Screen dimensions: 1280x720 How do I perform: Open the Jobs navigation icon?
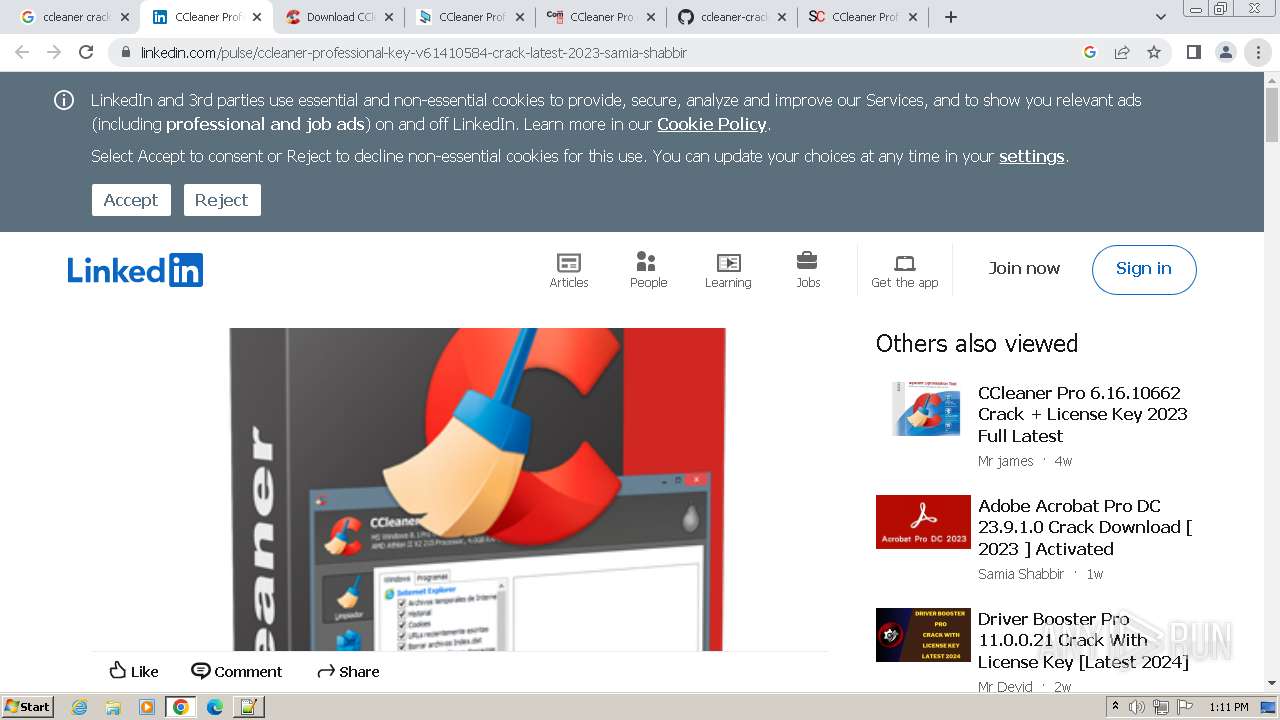[808, 270]
